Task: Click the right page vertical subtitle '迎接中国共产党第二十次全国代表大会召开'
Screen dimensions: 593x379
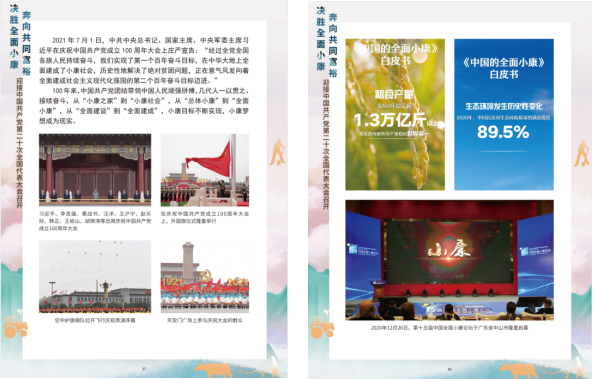Action: pos(326,144)
